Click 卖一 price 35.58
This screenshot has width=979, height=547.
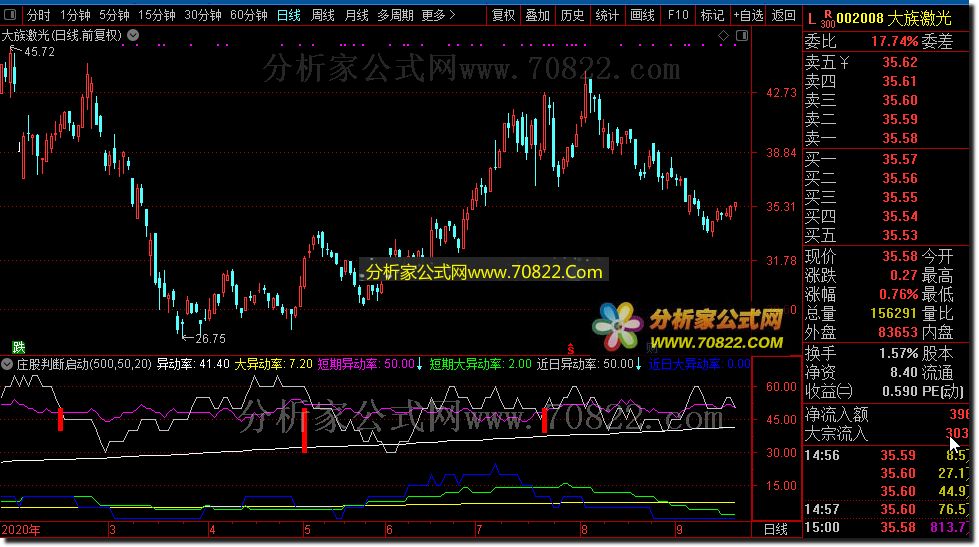click(900, 138)
